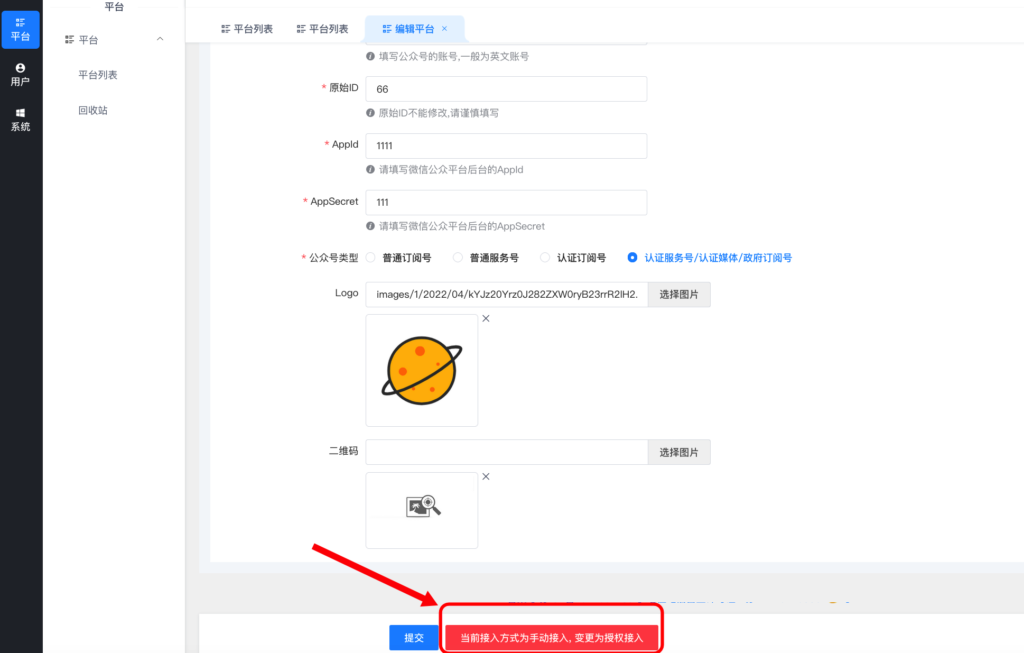Remove the planet Logo image with X
This screenshot has height=653, width=1024.
click(x=486, y=319)
